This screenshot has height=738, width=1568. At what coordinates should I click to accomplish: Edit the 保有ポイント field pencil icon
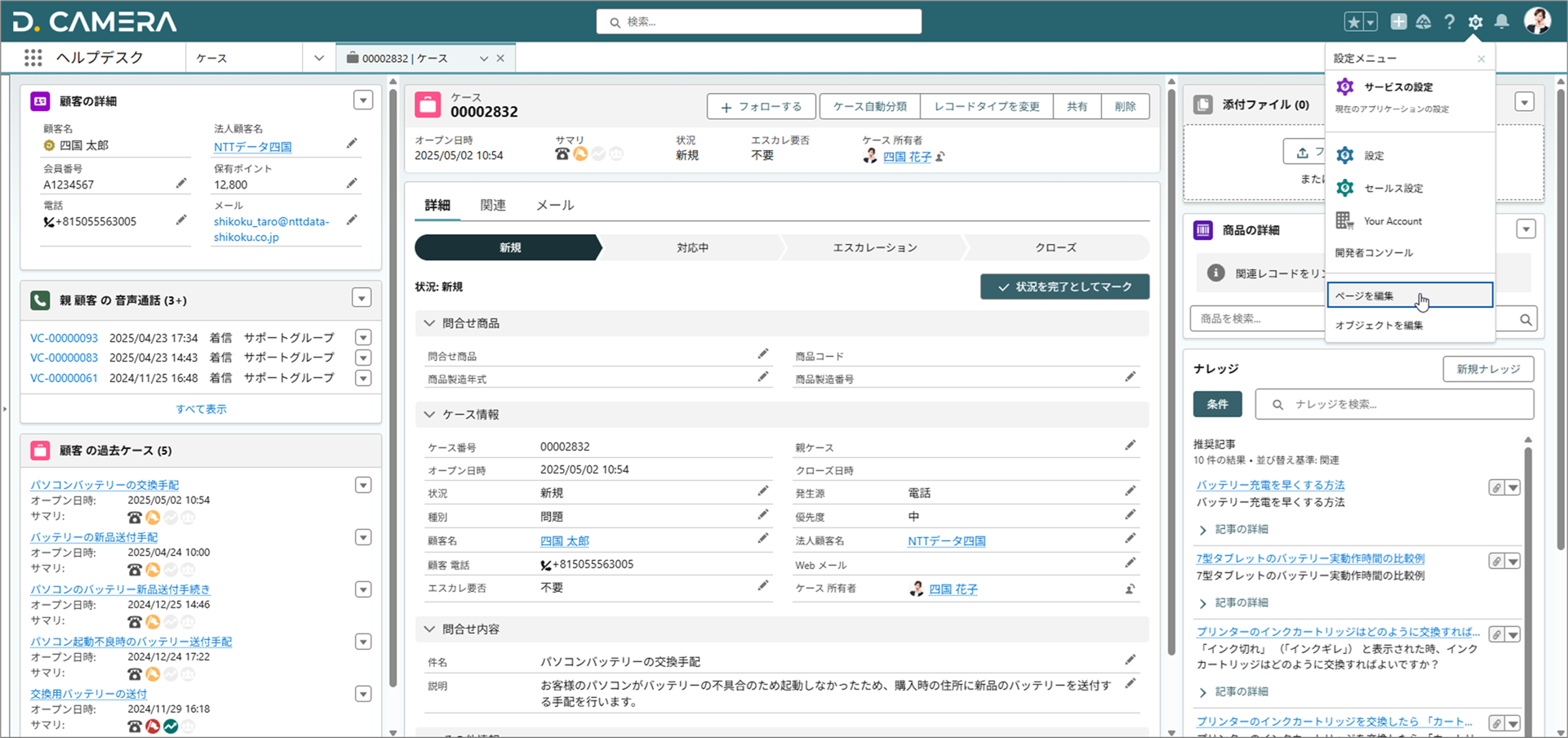coord(352,183)
